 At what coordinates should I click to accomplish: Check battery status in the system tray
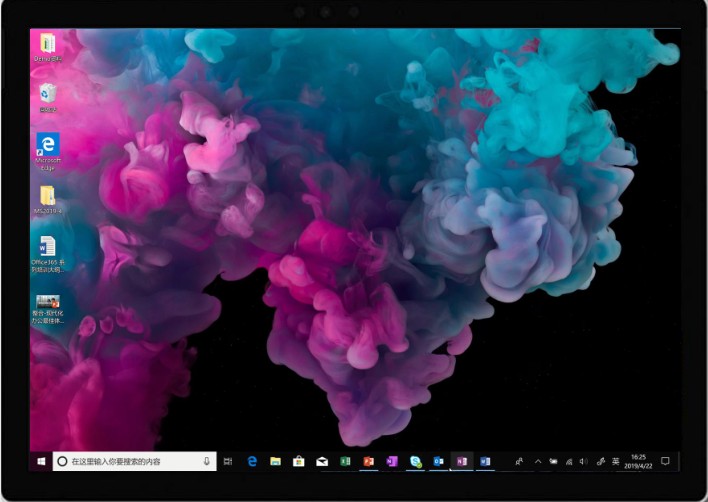pos(554,461)
